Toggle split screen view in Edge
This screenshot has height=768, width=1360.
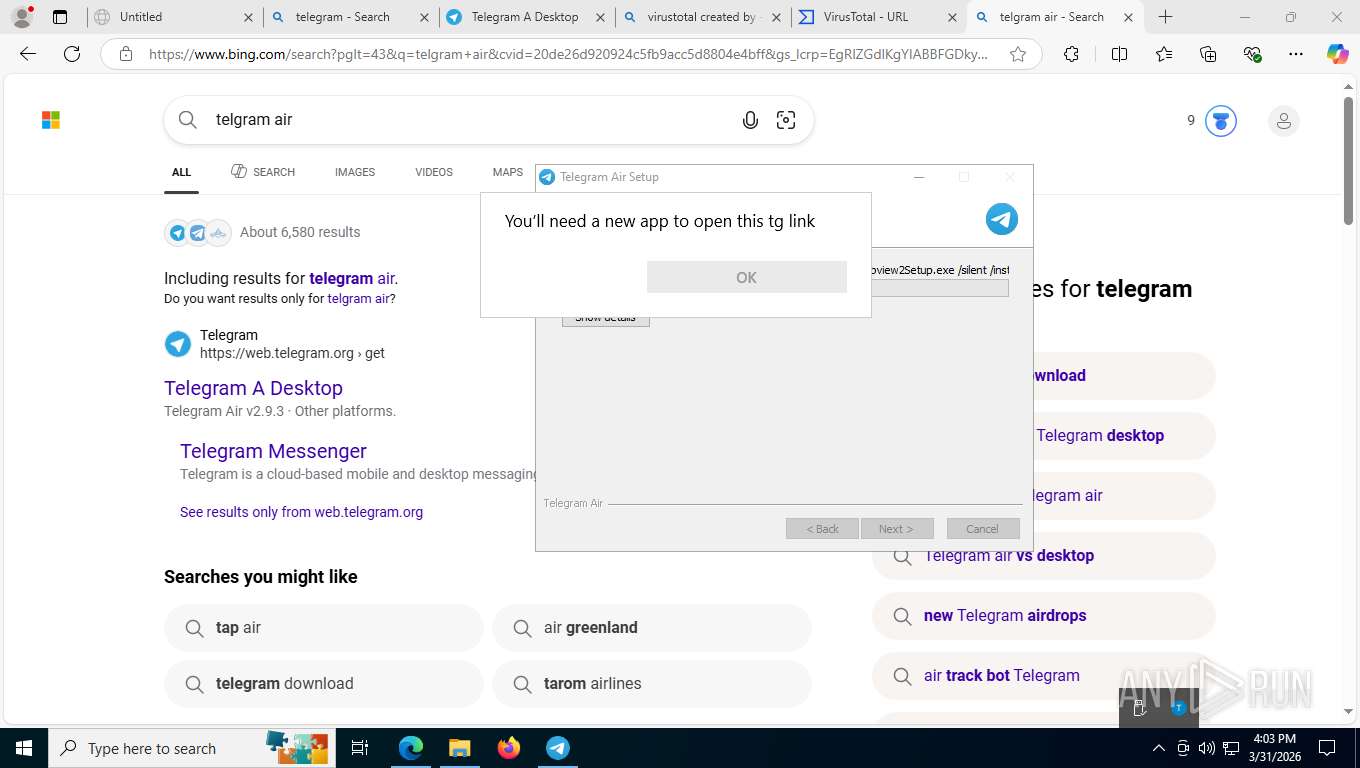1119,54
